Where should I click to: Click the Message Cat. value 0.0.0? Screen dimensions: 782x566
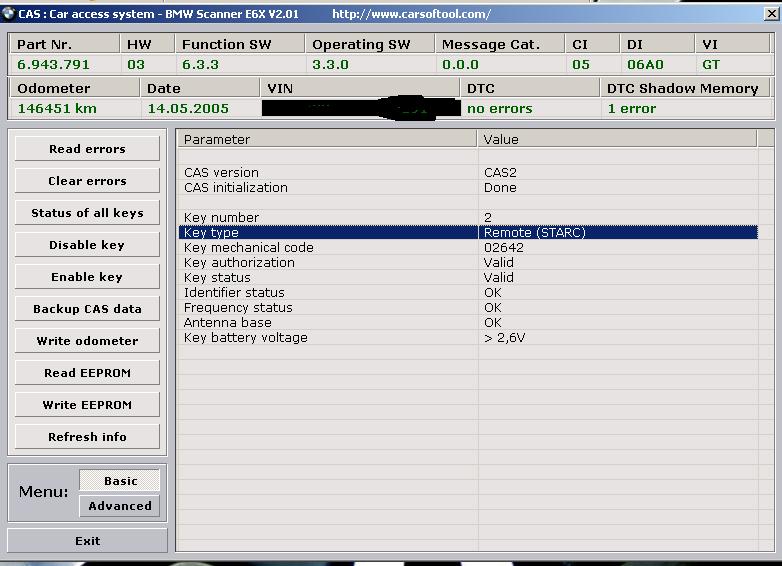tap(460, 64)
